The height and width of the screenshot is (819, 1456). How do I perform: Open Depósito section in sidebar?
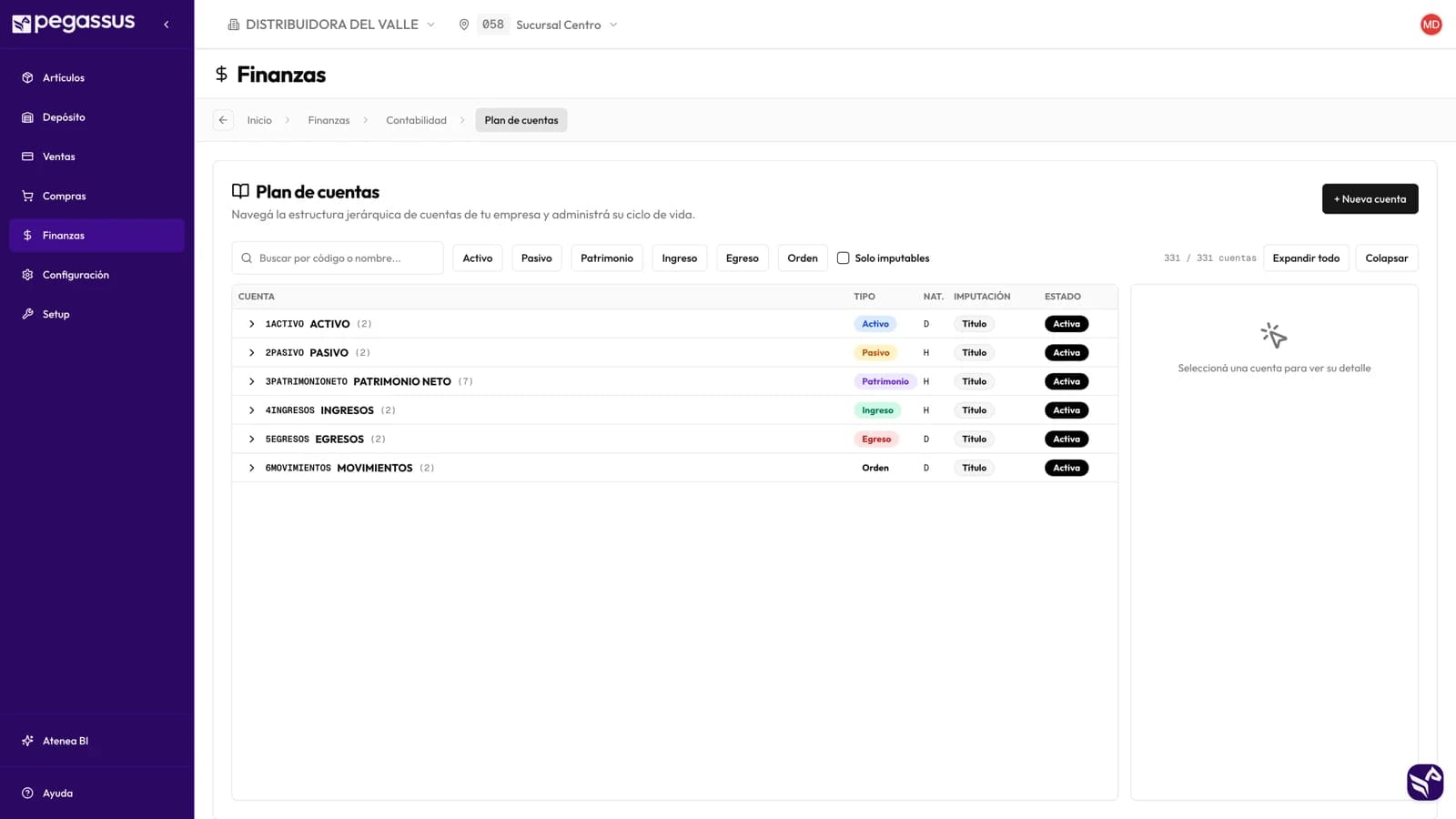[x=96, y=117]
